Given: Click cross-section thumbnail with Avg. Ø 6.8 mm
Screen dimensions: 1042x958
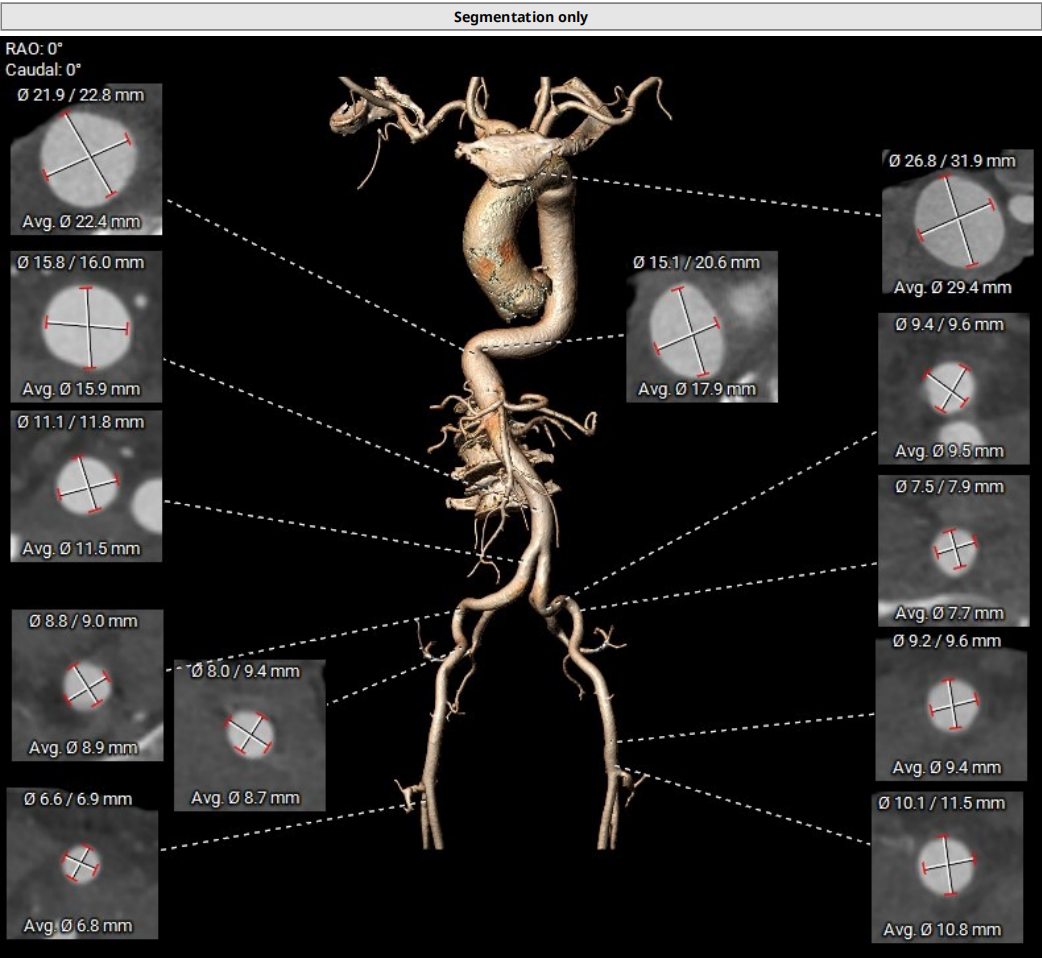Looking at the screenshot, I should pos(82,862).
